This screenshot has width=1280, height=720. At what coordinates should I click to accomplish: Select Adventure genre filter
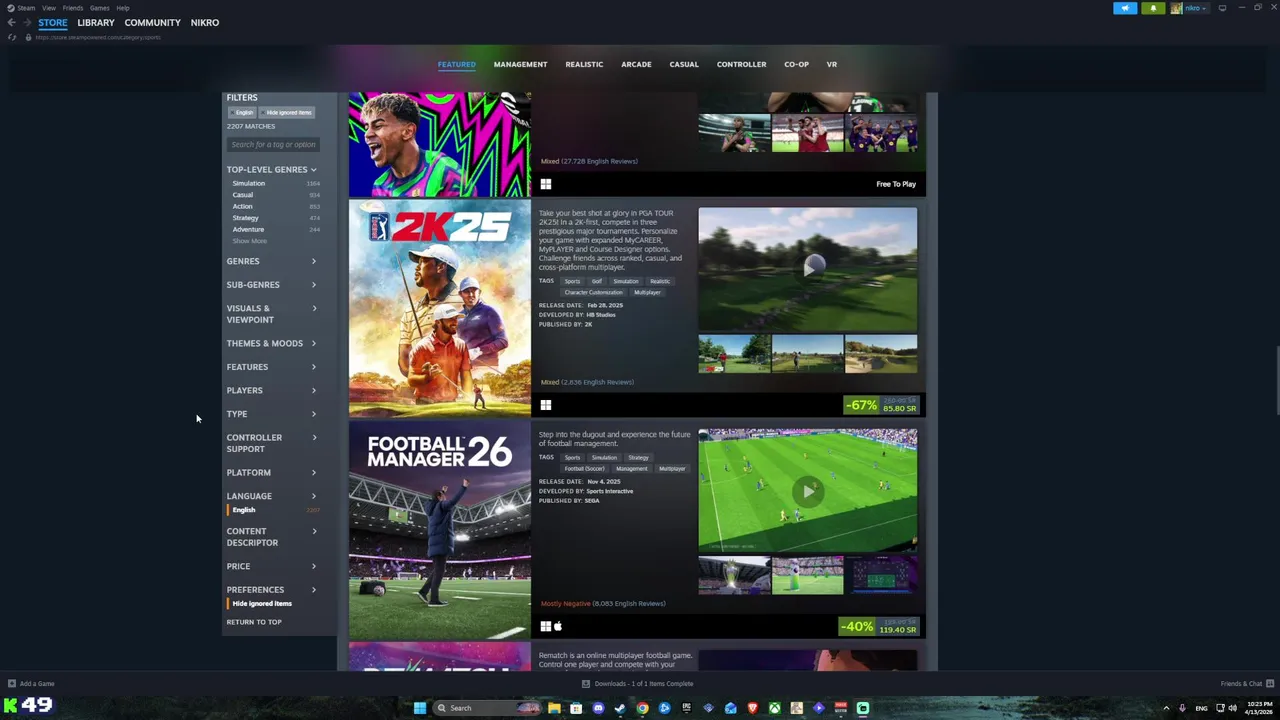[x=248, y=229]
